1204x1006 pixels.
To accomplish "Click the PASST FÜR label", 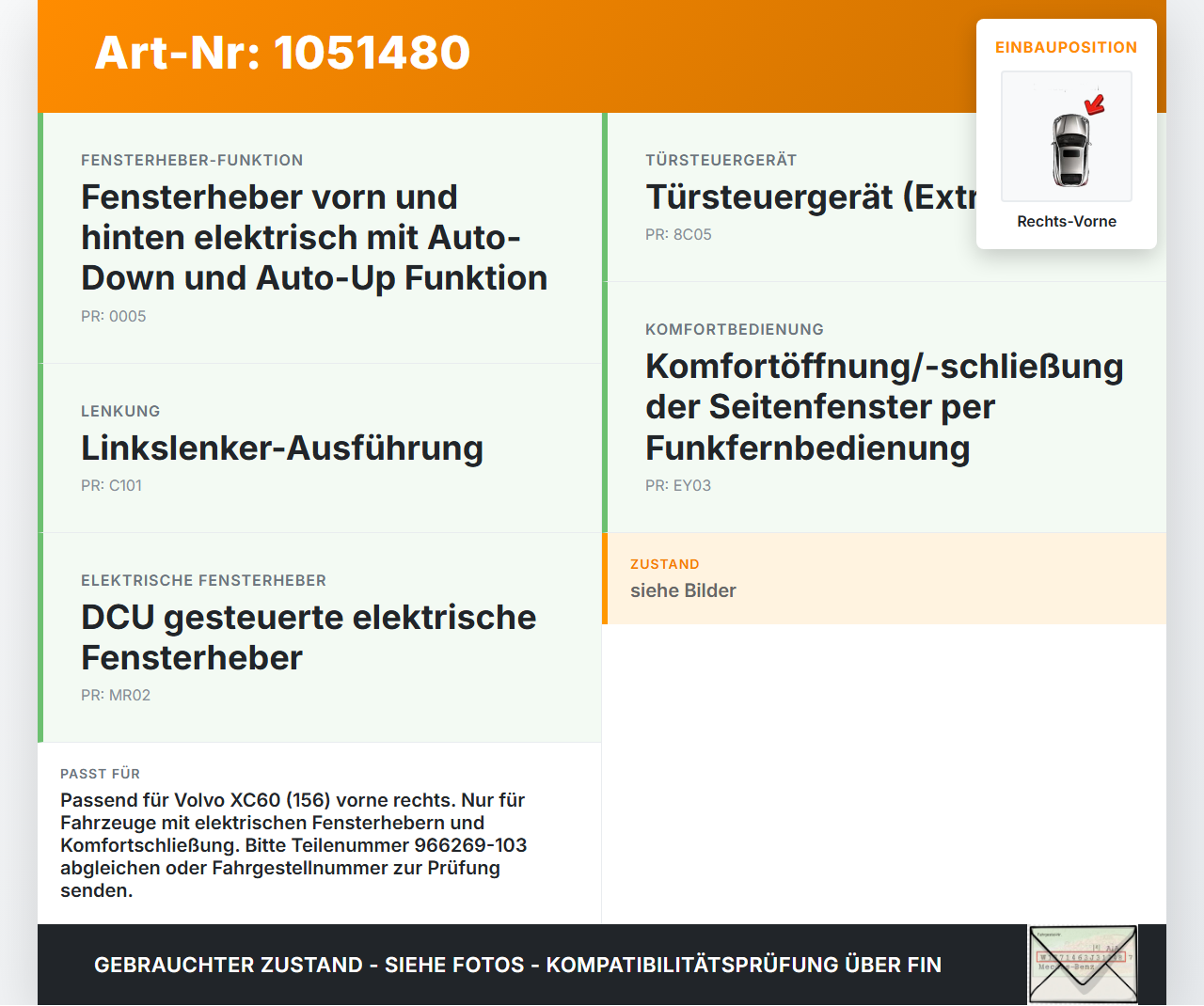I will 100,774.
